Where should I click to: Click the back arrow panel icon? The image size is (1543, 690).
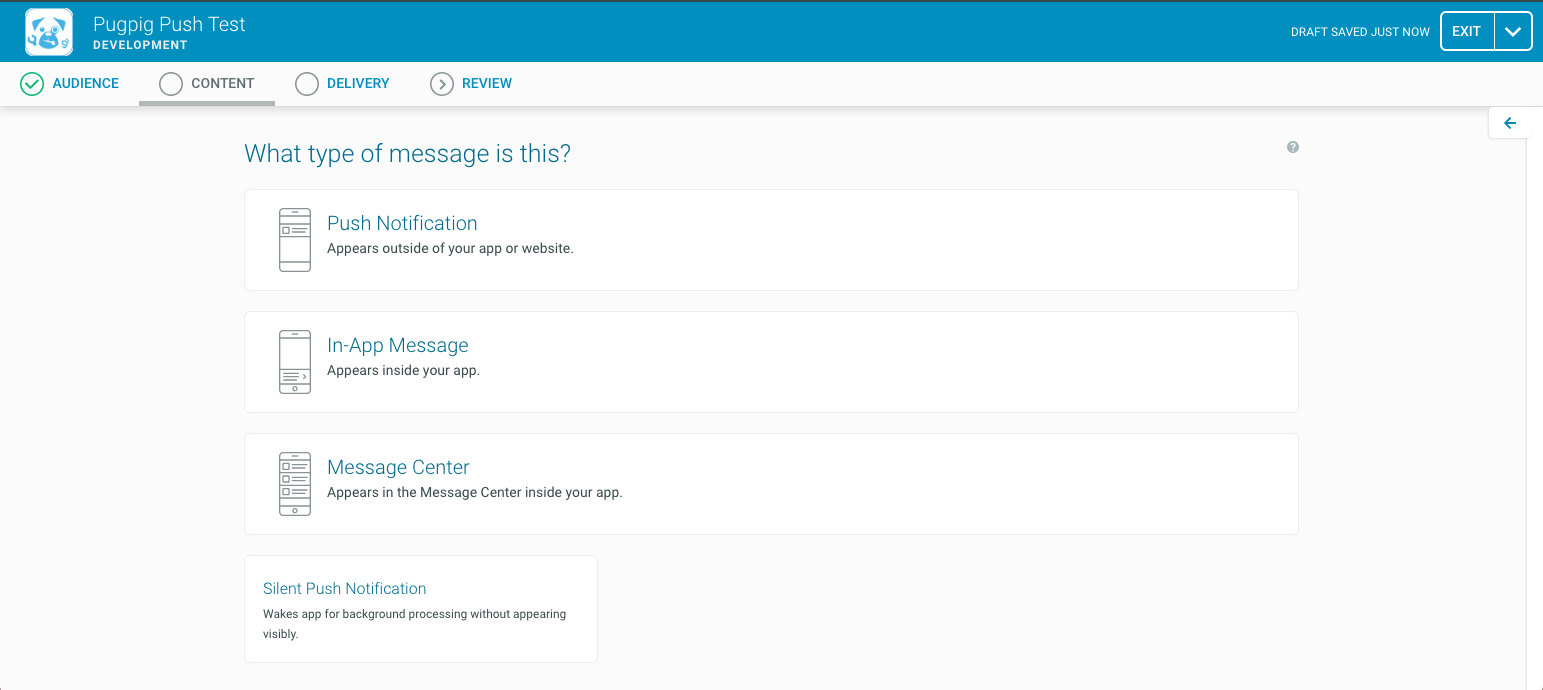(1510, 123)
